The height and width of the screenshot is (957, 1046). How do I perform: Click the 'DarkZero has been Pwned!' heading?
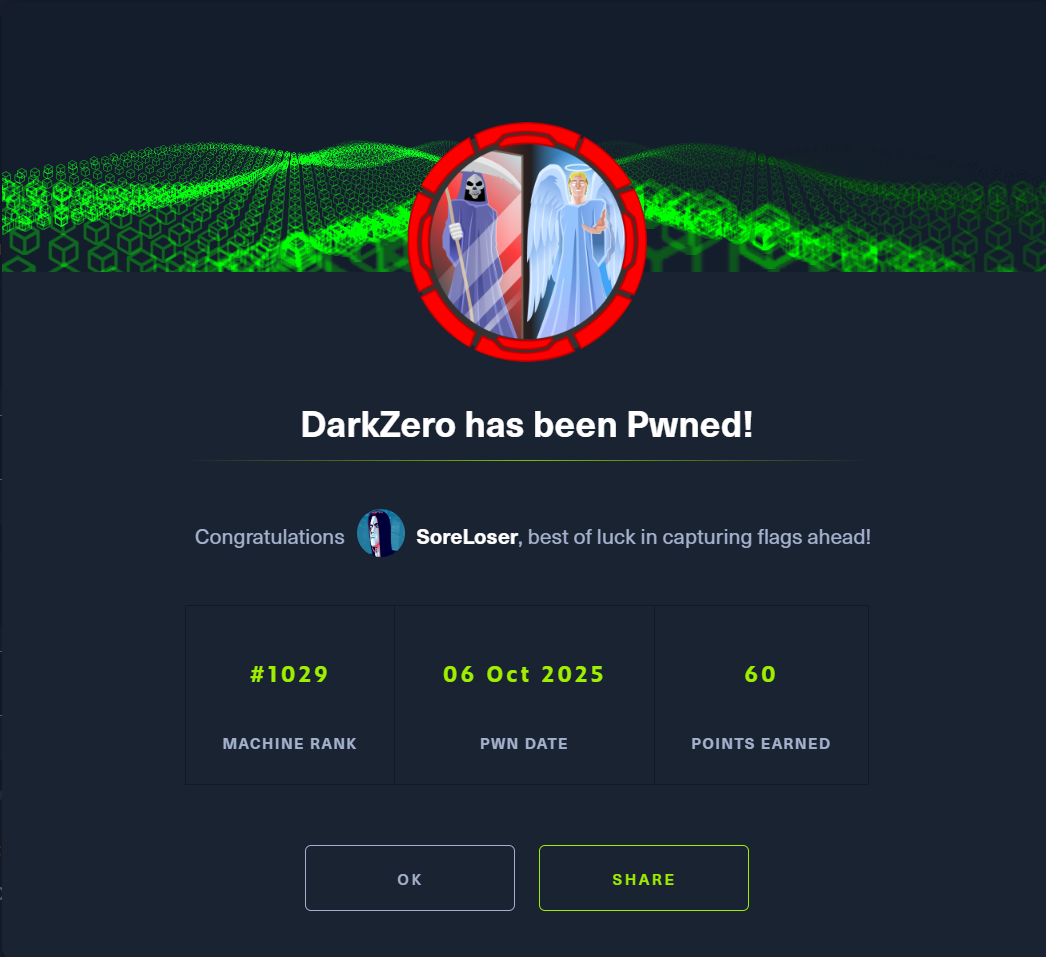point(526,424)
